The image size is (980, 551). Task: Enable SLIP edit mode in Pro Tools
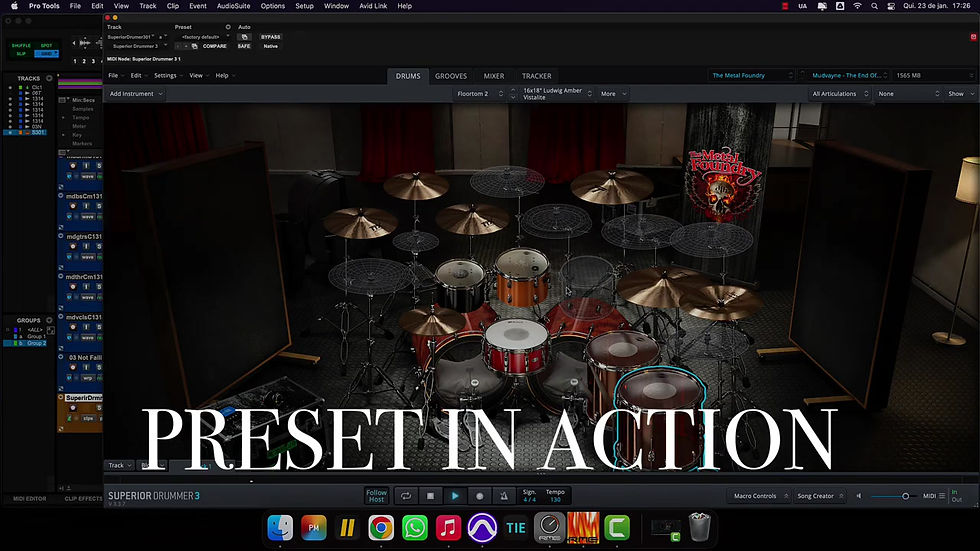pos(21,54)
